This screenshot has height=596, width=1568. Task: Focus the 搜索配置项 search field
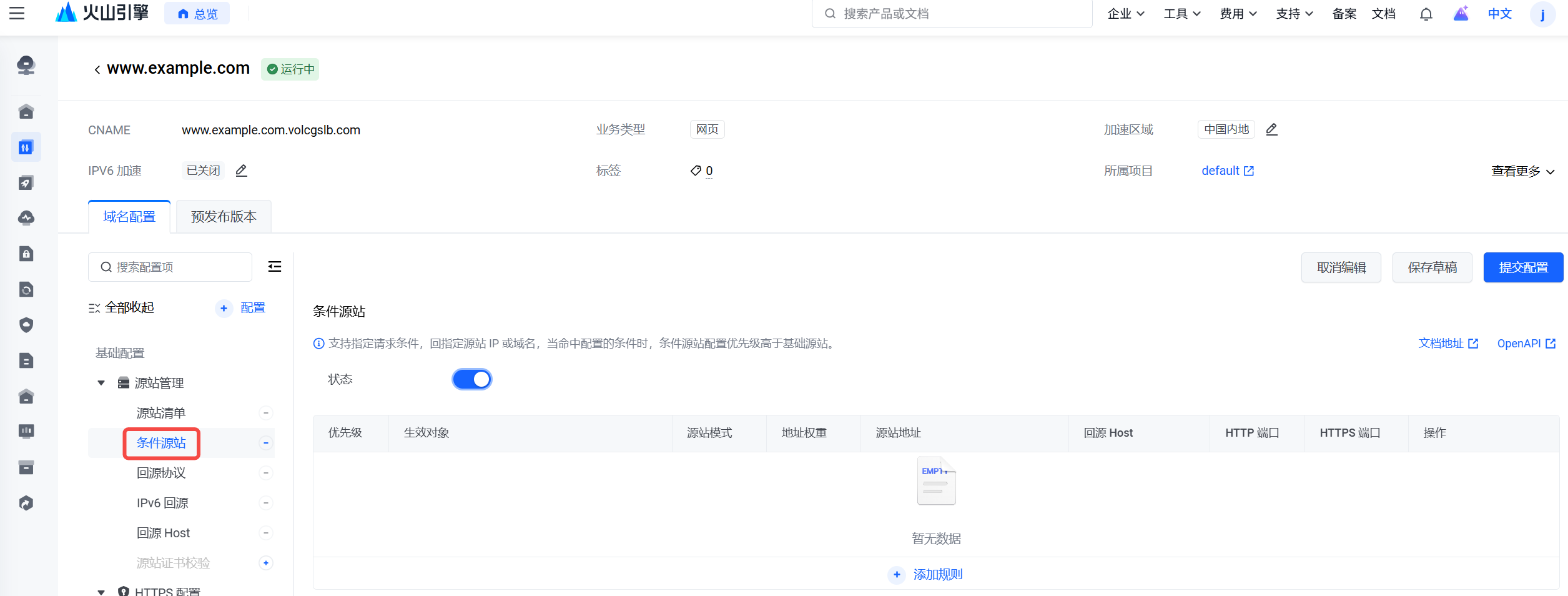coord(178,267)
